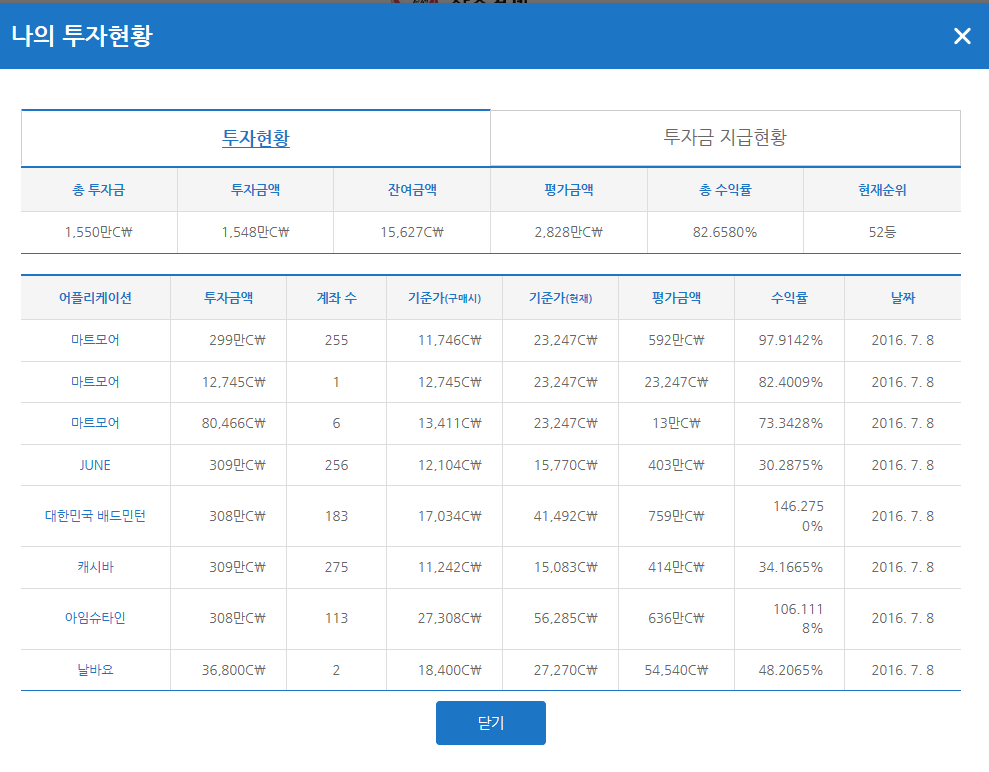The width and height of the screenshot is (989, 772).
Task: Click the 날짜 column header
Action: point(902,298)
